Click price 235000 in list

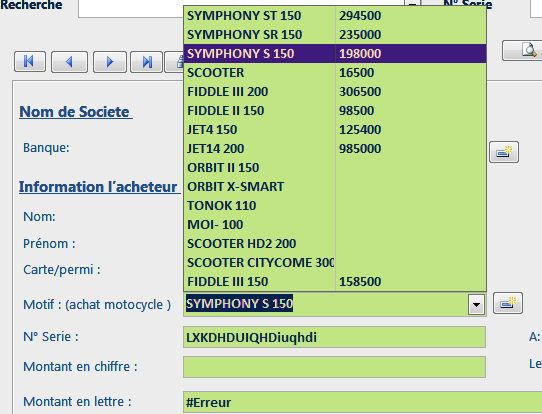click(x=360, y=35)
